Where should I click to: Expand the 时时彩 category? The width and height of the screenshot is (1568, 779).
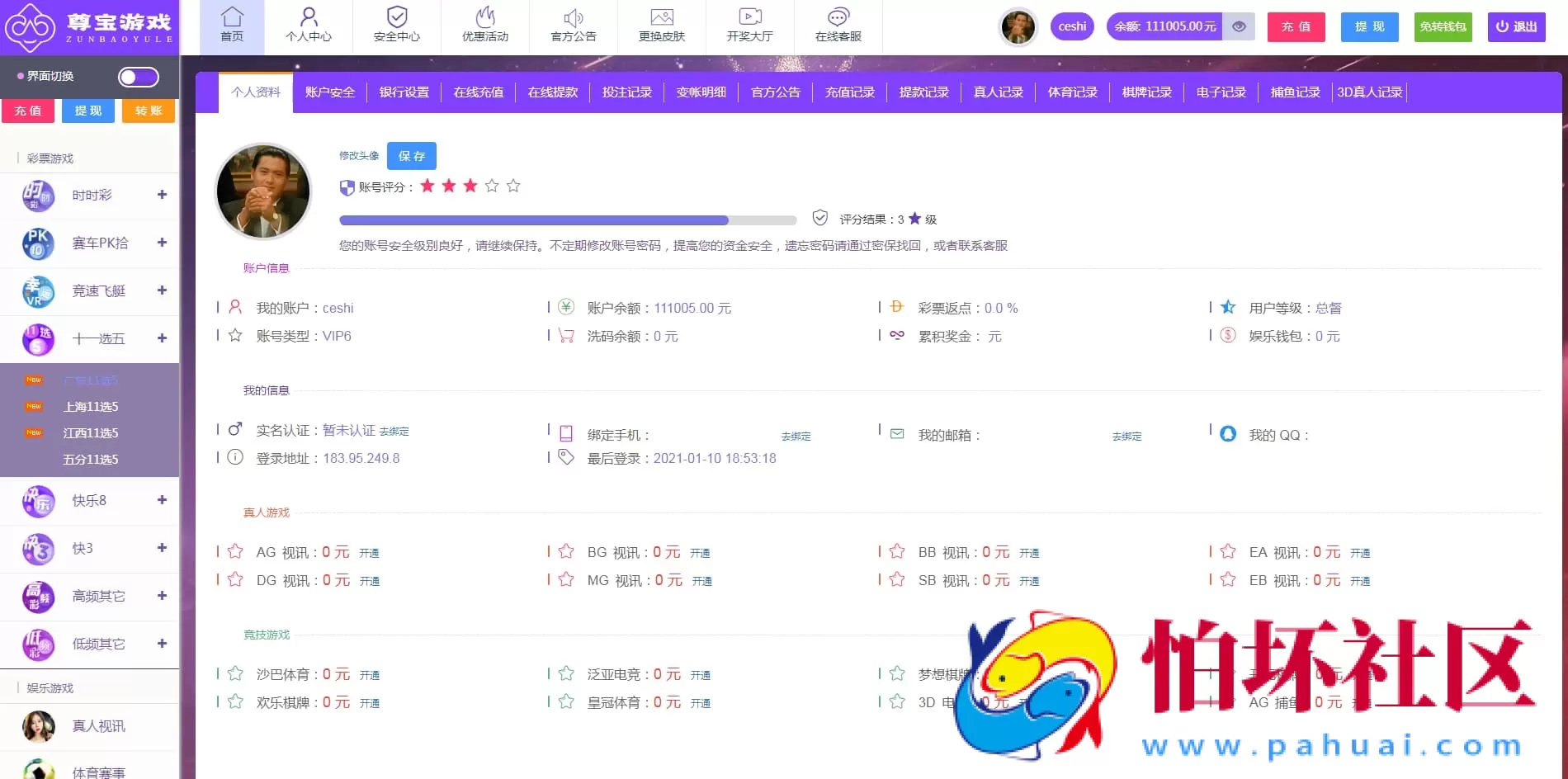pyautogui.click(x=162, y=196)
